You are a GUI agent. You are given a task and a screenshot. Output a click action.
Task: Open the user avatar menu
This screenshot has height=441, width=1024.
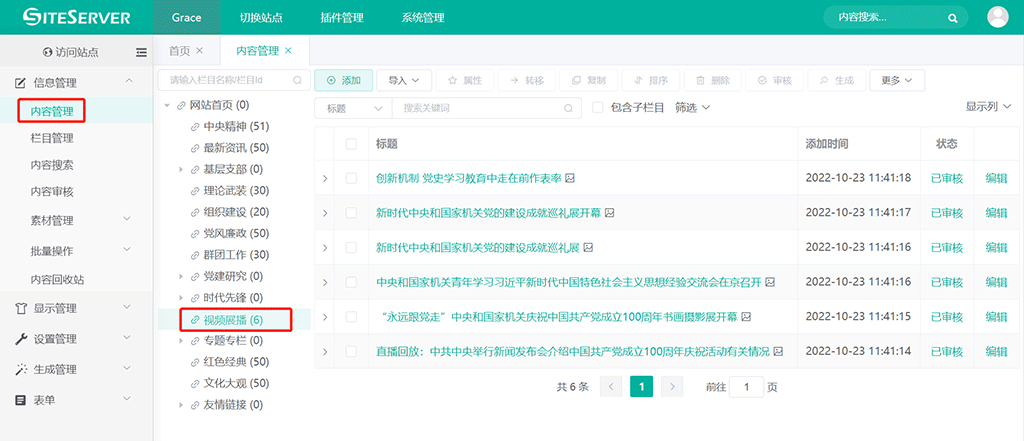[x=997, y=17]
